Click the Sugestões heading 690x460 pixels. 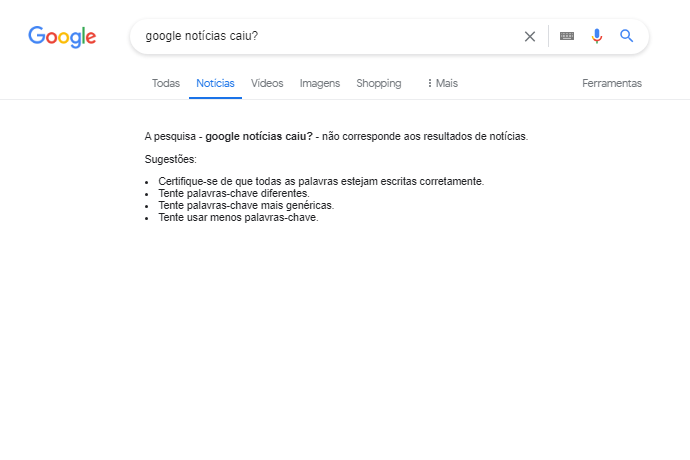coord(171,160)
